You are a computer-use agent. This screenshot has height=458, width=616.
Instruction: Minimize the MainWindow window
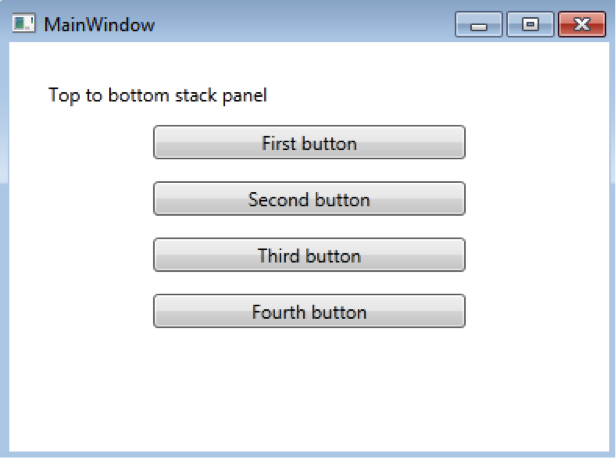tap(478, 24)
